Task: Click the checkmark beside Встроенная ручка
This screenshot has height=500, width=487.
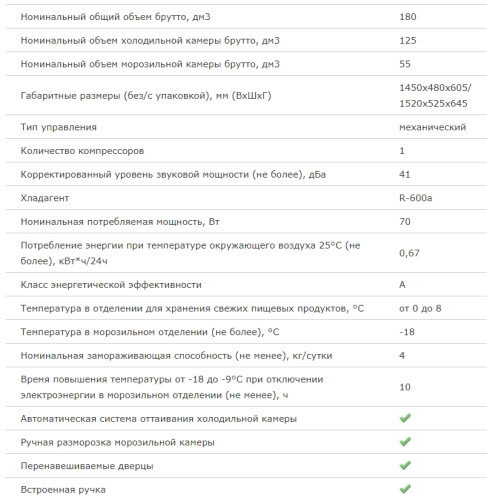Action: tap(405, 489)
